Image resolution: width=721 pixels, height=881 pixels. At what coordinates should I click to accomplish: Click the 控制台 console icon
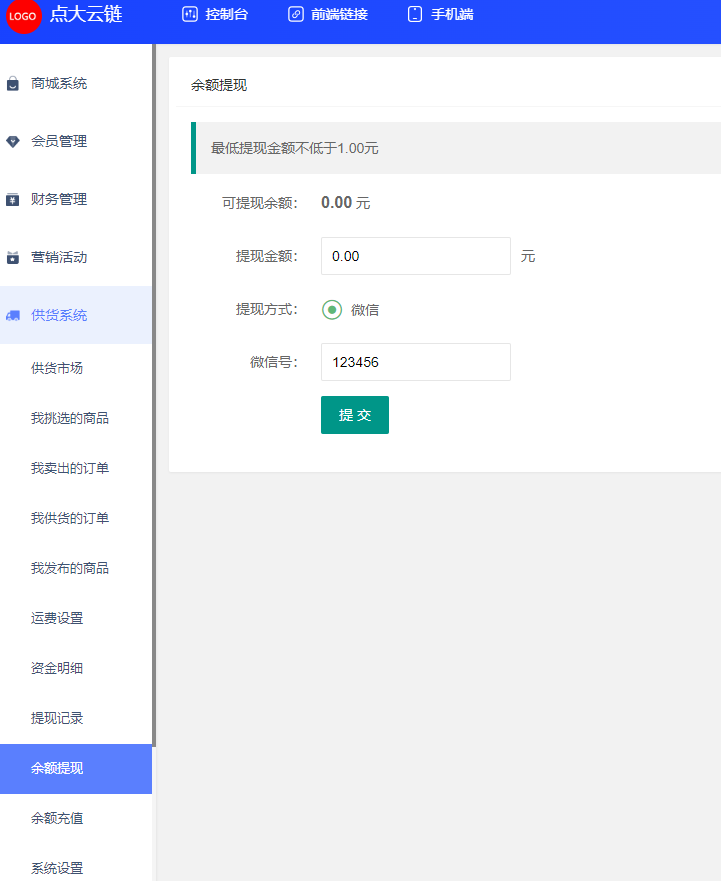190,15
